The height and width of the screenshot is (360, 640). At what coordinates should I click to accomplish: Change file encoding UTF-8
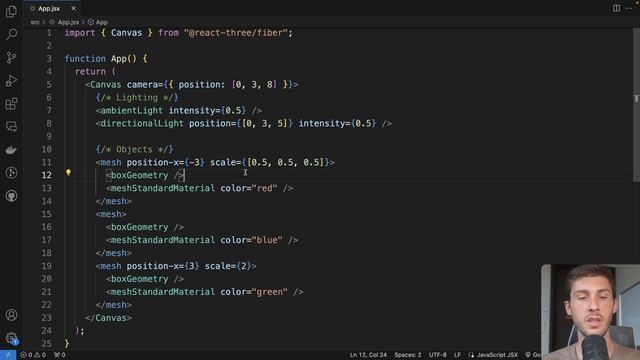pyautogui.click(x=438, y=355)
